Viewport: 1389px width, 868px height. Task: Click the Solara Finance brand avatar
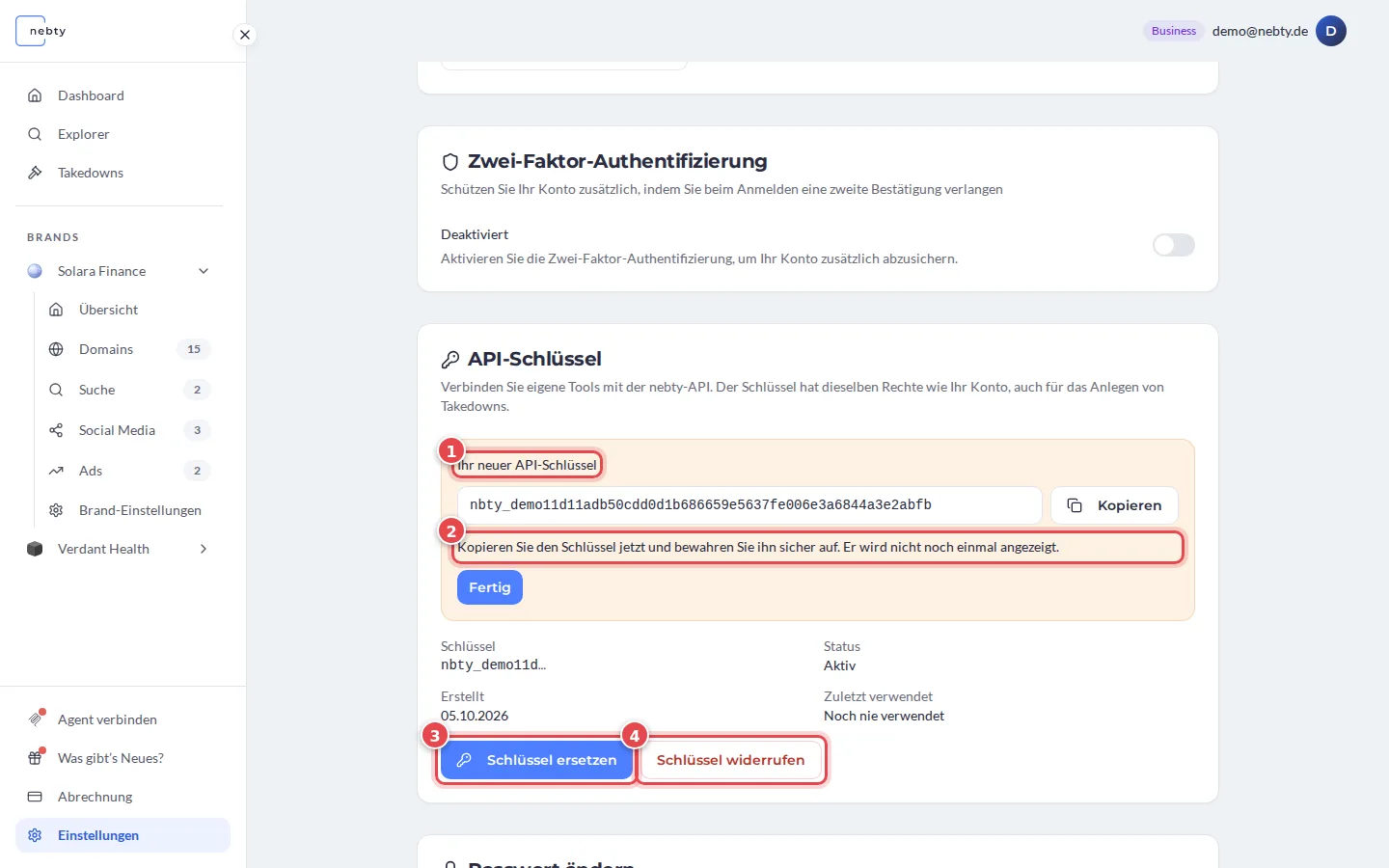click(x=35, y=271)
